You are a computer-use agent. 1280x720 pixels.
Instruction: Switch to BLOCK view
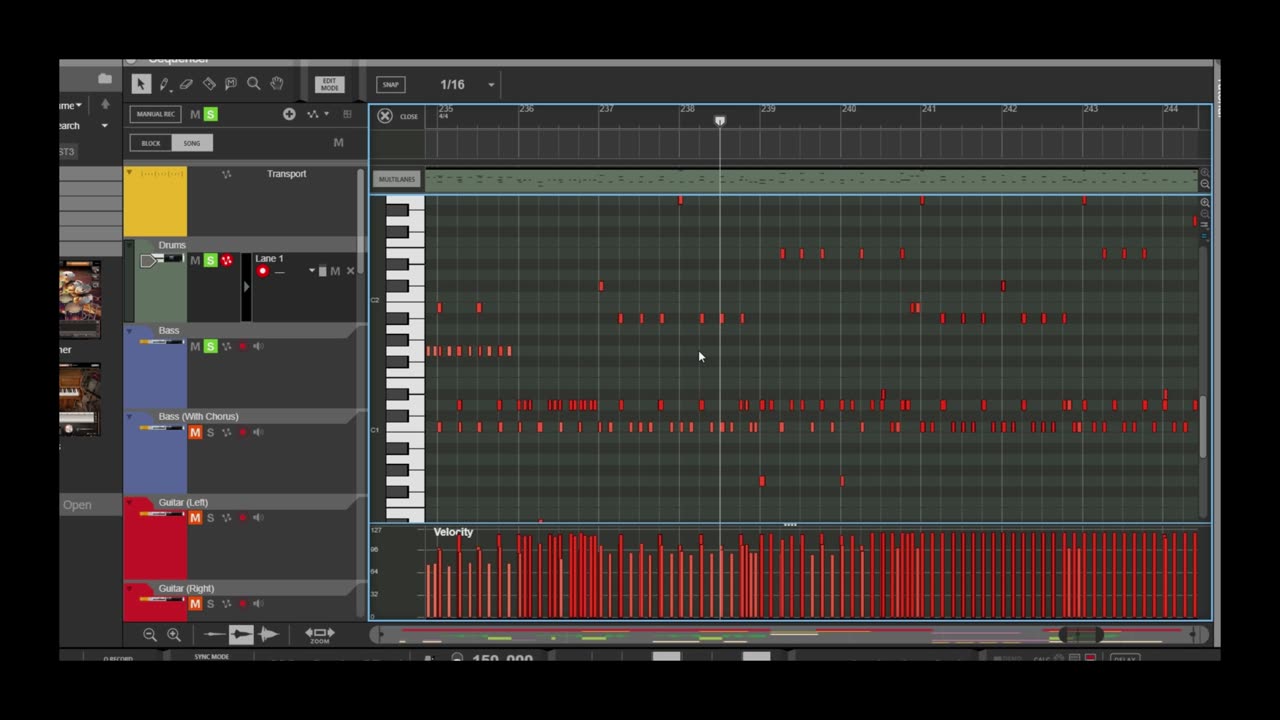click(151, 143)
